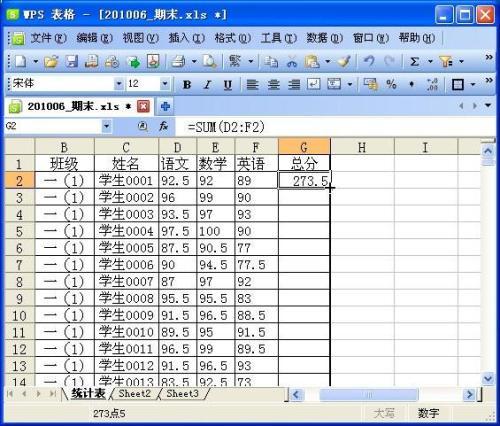Expand the name box dropdown for G2
The image size is (500, 426).
[x=106, y=126]
